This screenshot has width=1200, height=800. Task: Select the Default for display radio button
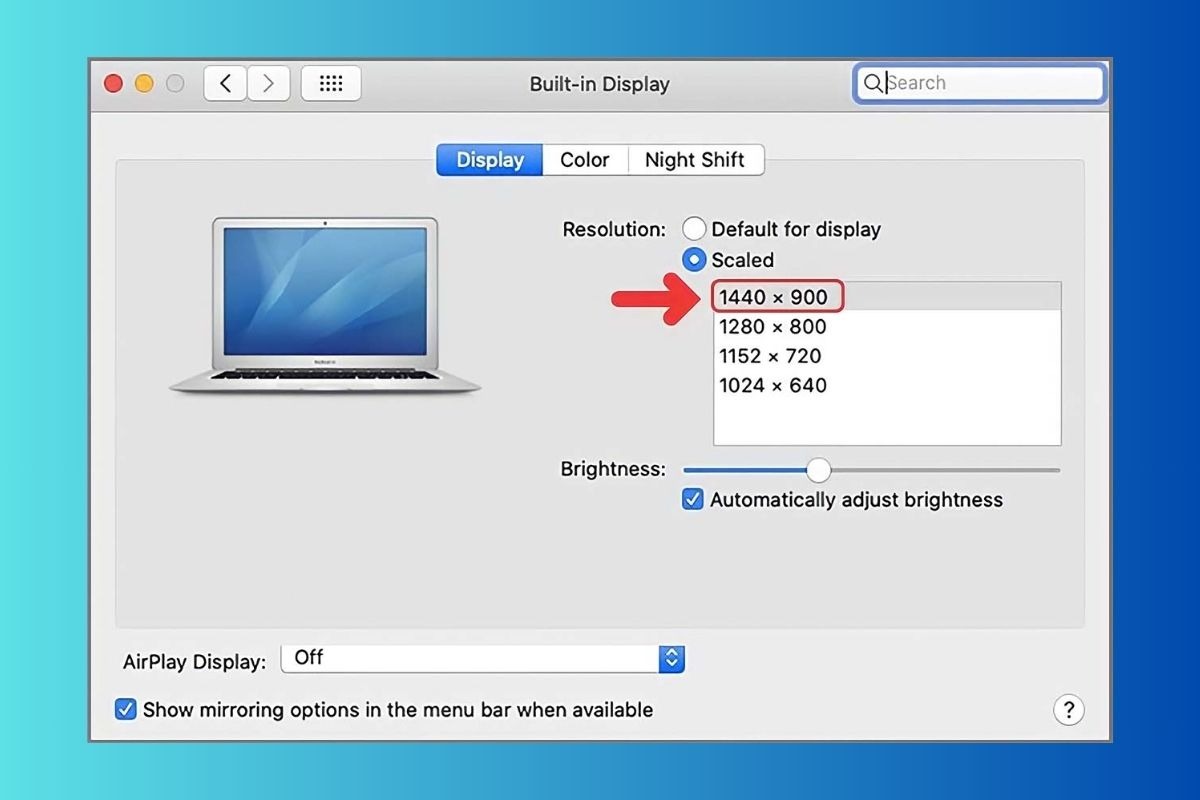694,229
